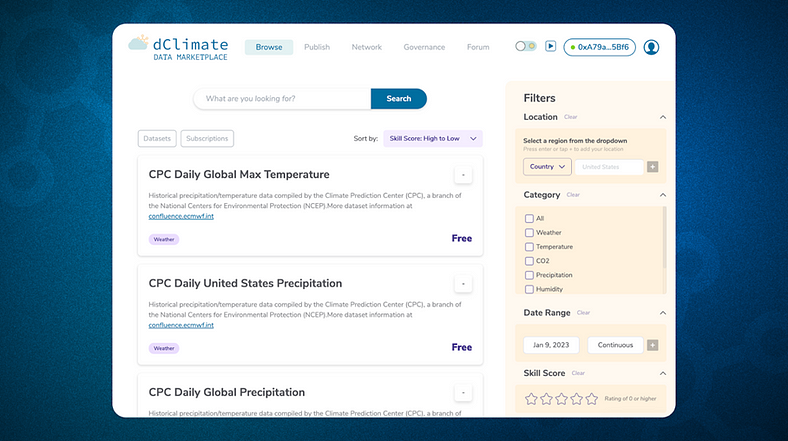Go to the Browse tab
The width and height of the screenshot is (788, 441).
(269, 47)
